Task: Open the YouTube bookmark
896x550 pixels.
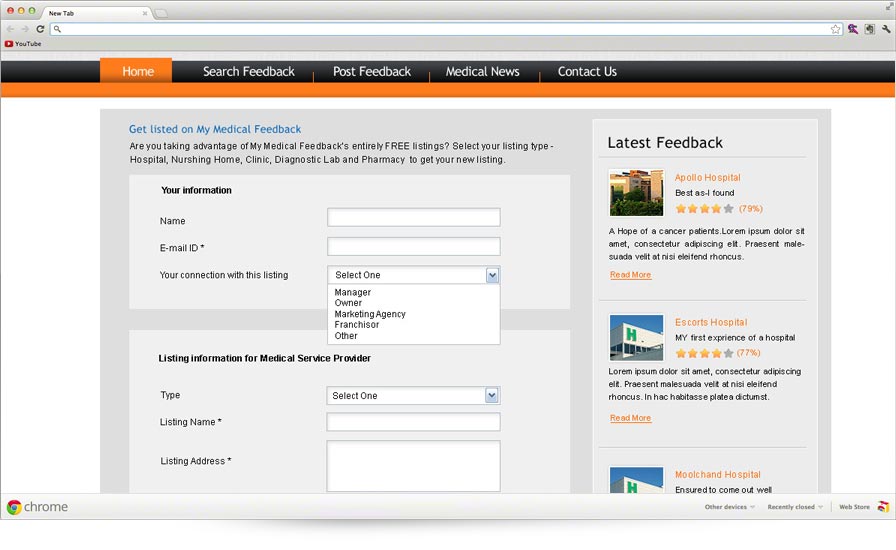Action: point(23,44)
